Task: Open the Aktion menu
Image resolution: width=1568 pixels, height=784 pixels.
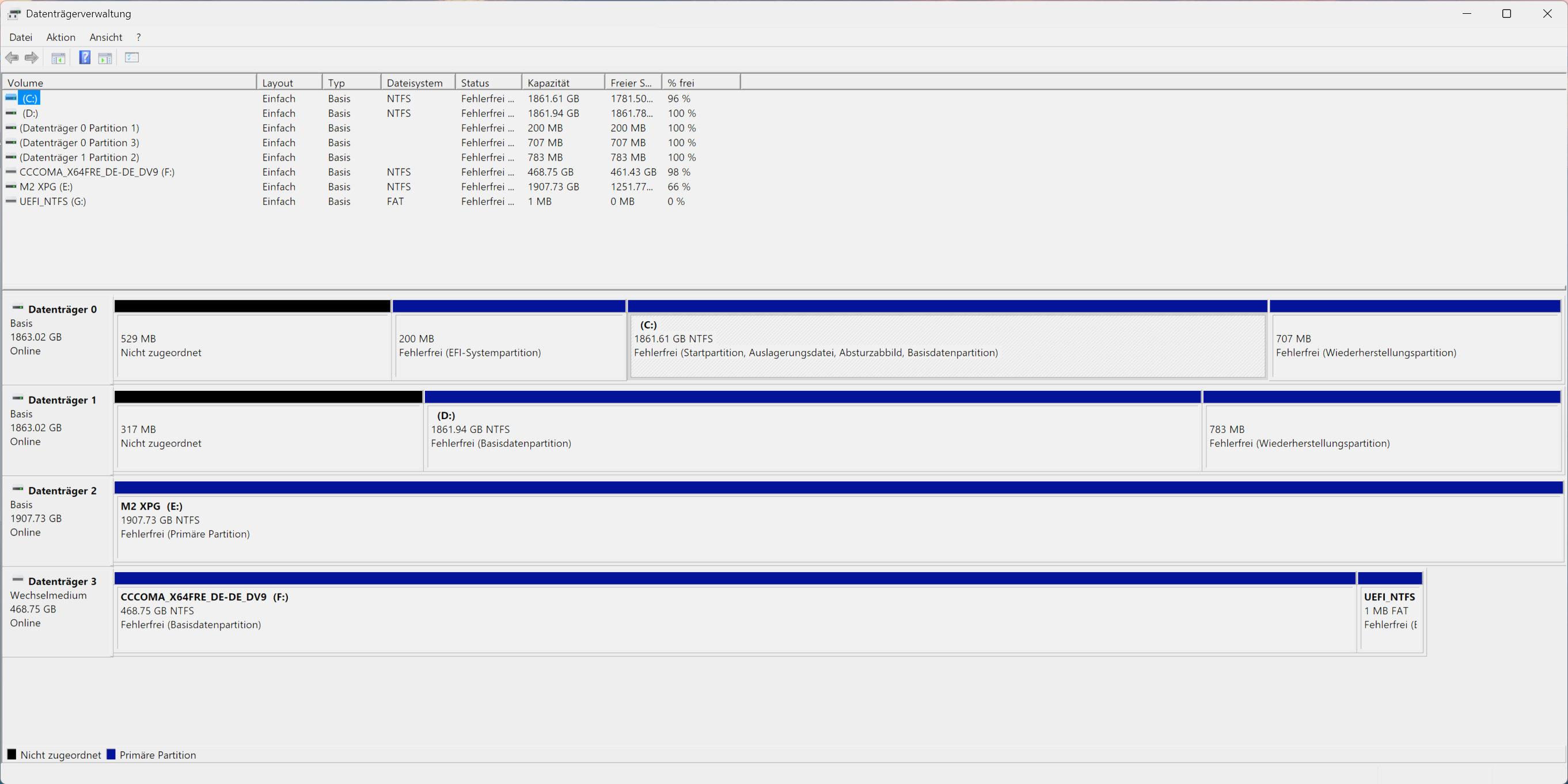Action: click(61, 37)
